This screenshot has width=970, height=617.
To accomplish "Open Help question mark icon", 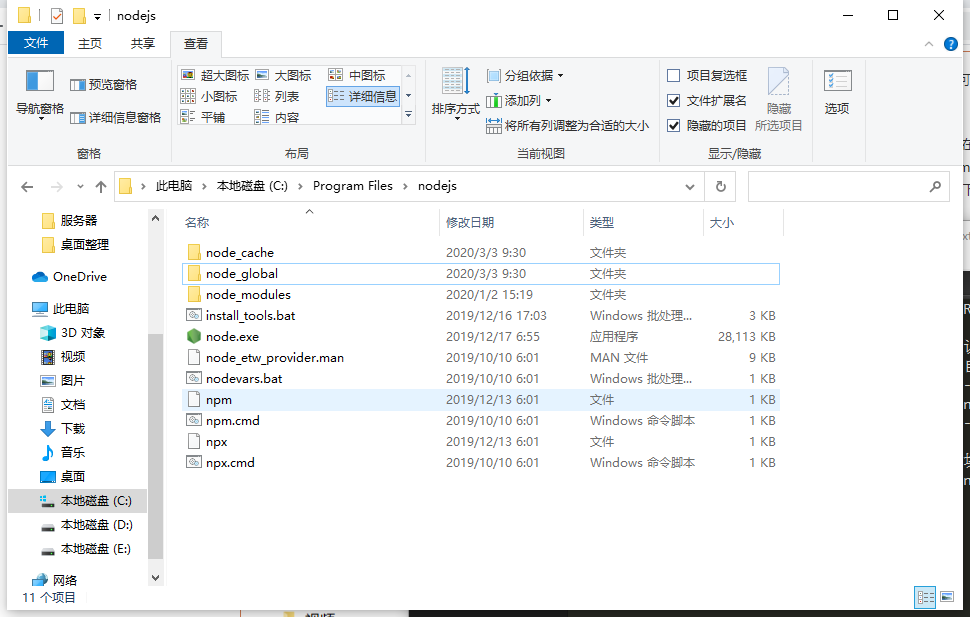I will [x=951, y=44].
